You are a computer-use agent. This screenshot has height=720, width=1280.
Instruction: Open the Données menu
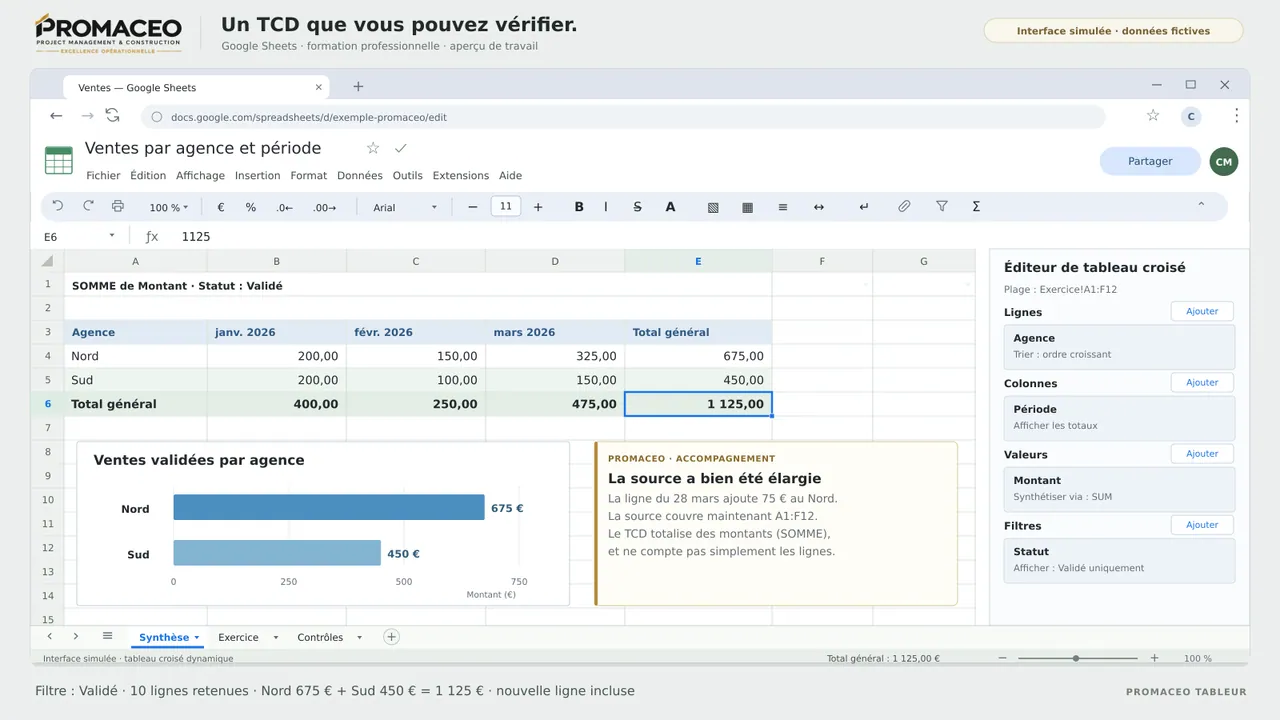[360, 175]
